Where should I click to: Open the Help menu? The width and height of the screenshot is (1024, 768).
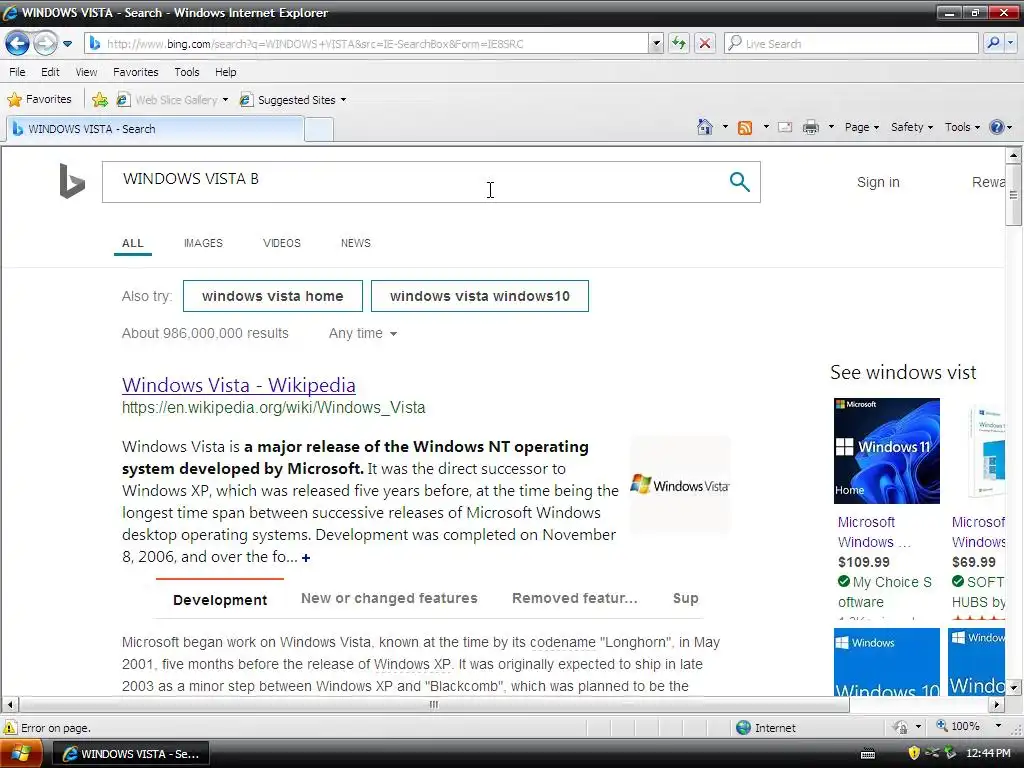coord(225,72)
